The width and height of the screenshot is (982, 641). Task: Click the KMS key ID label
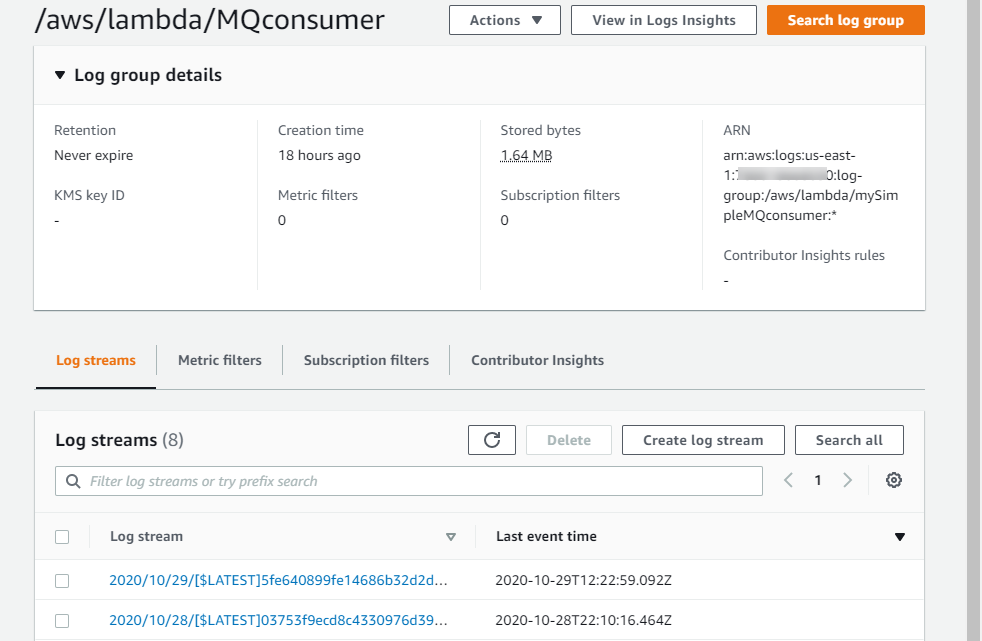[89, 195]
